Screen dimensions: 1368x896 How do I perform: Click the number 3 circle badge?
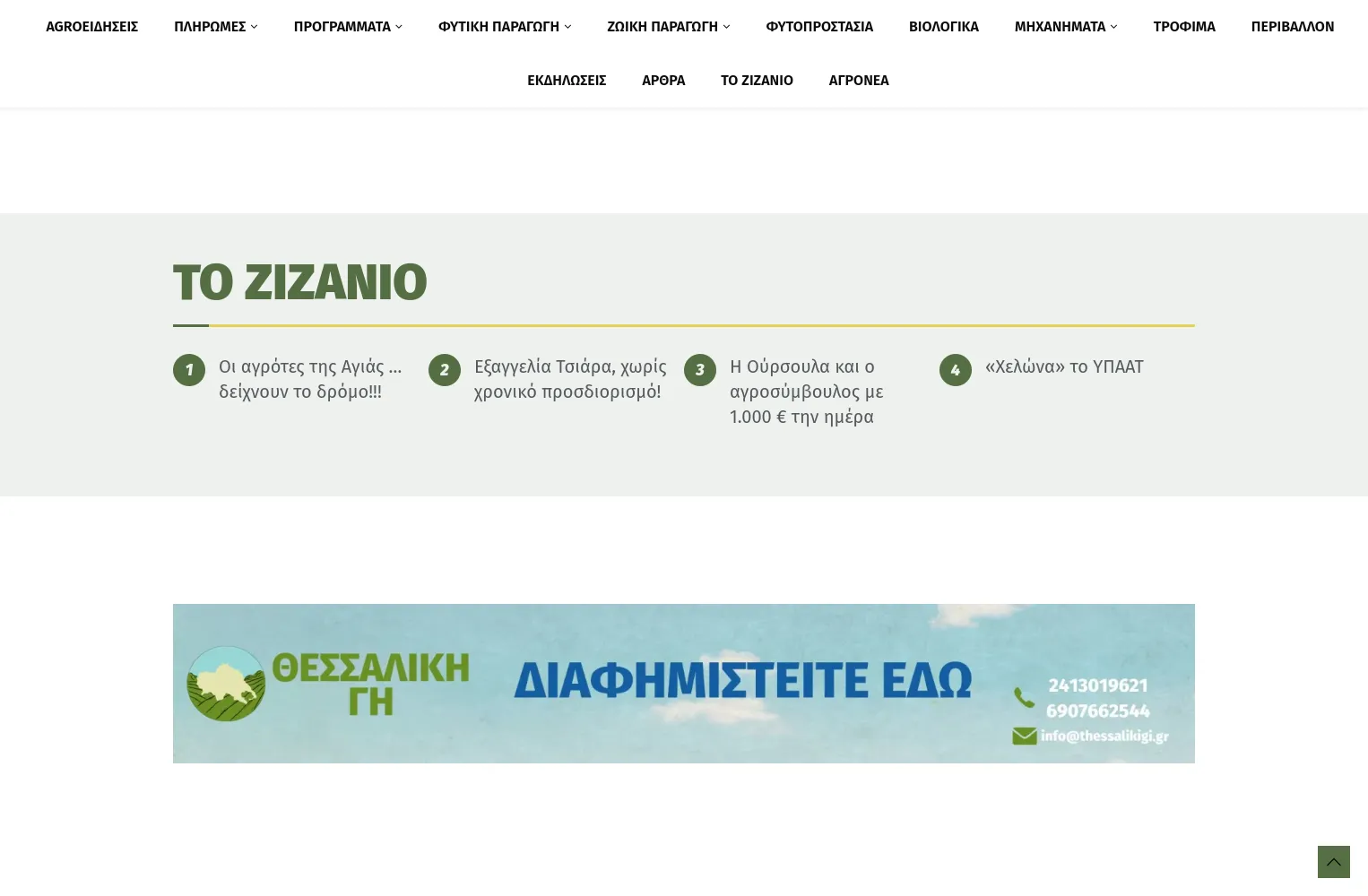tap(700, 370)
